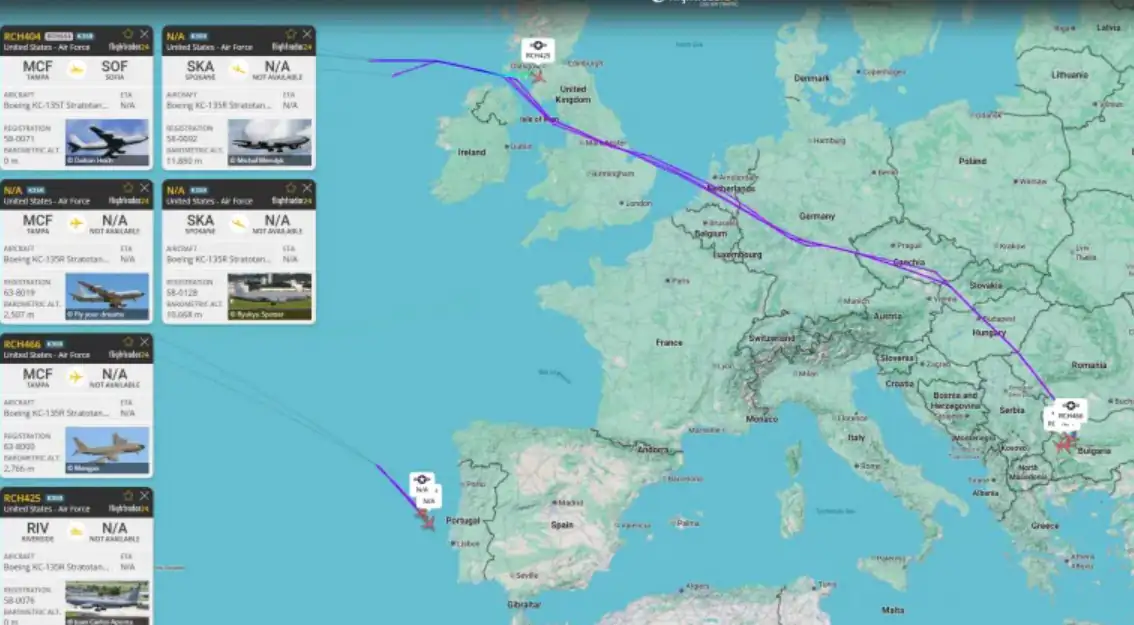
Task: Open aircraft photo with registration 58-0128
Action: pos(270,296)
